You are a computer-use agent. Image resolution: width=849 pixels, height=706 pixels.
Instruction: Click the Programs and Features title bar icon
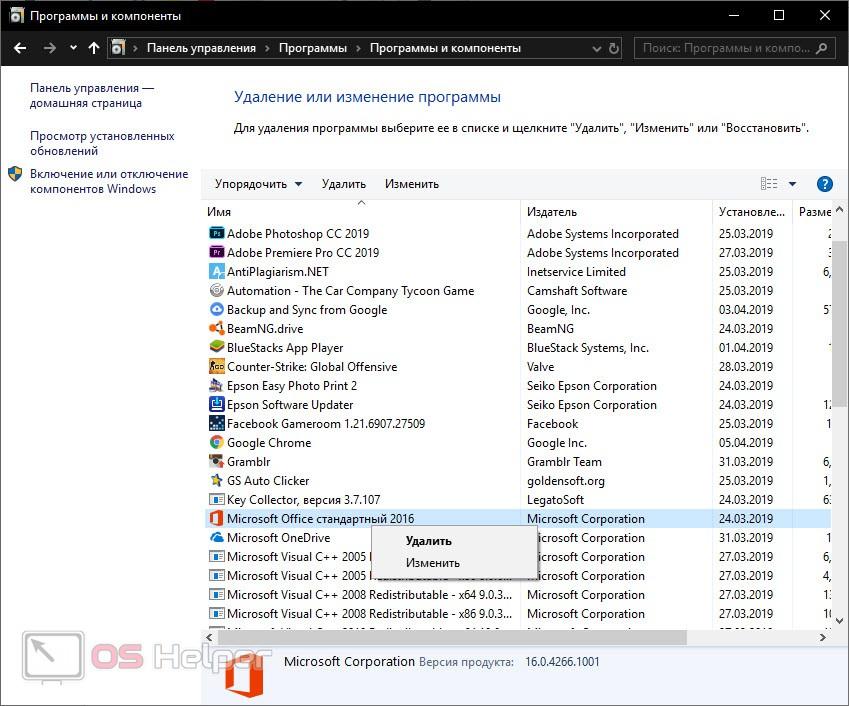[x=17, y=16]
